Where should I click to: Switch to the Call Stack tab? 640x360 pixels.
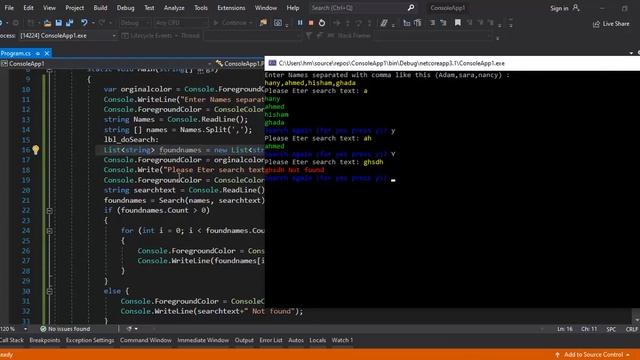click(x=12, y=340)
